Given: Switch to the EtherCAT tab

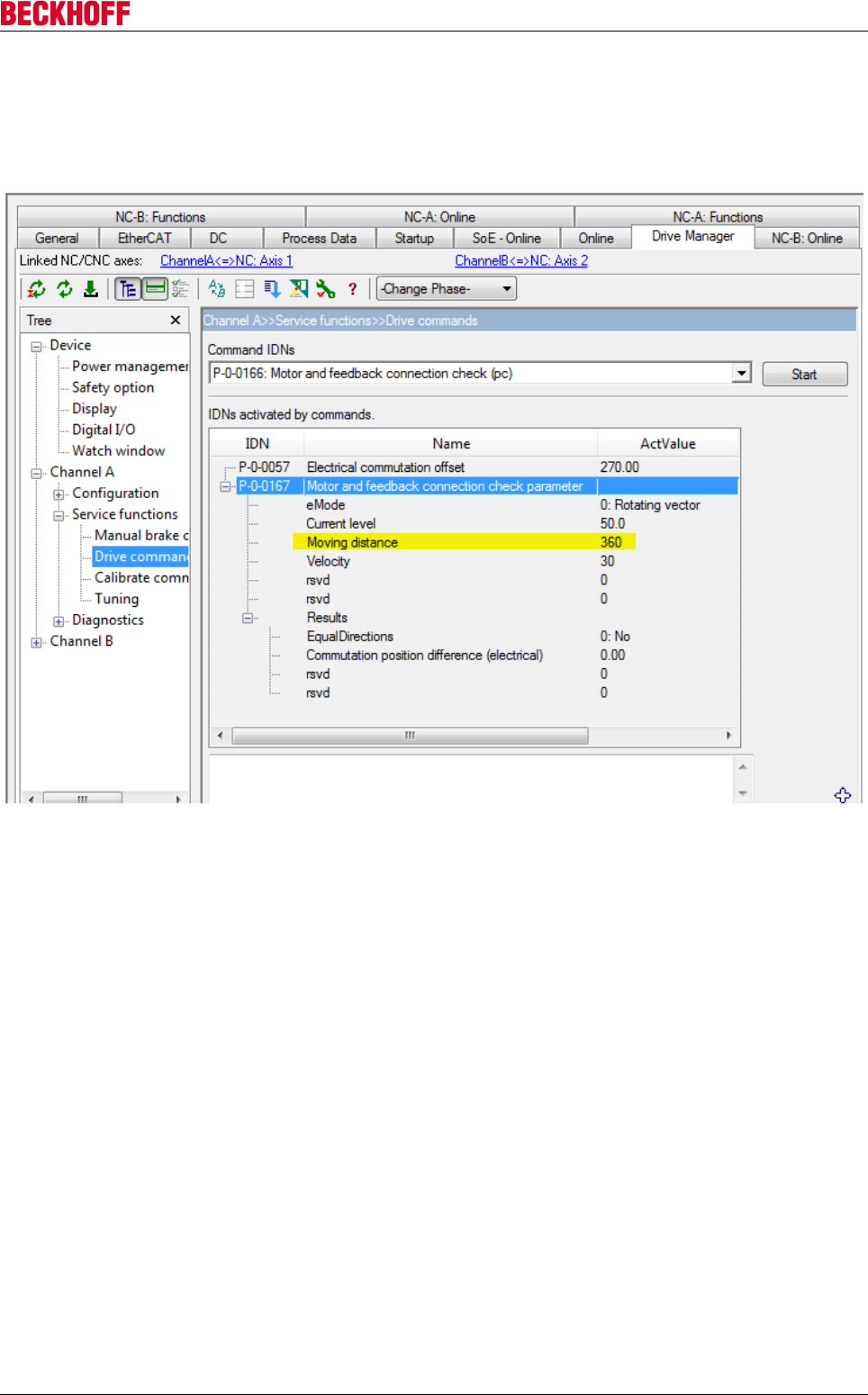Looking at the screenshot, I should click(144, 239).
